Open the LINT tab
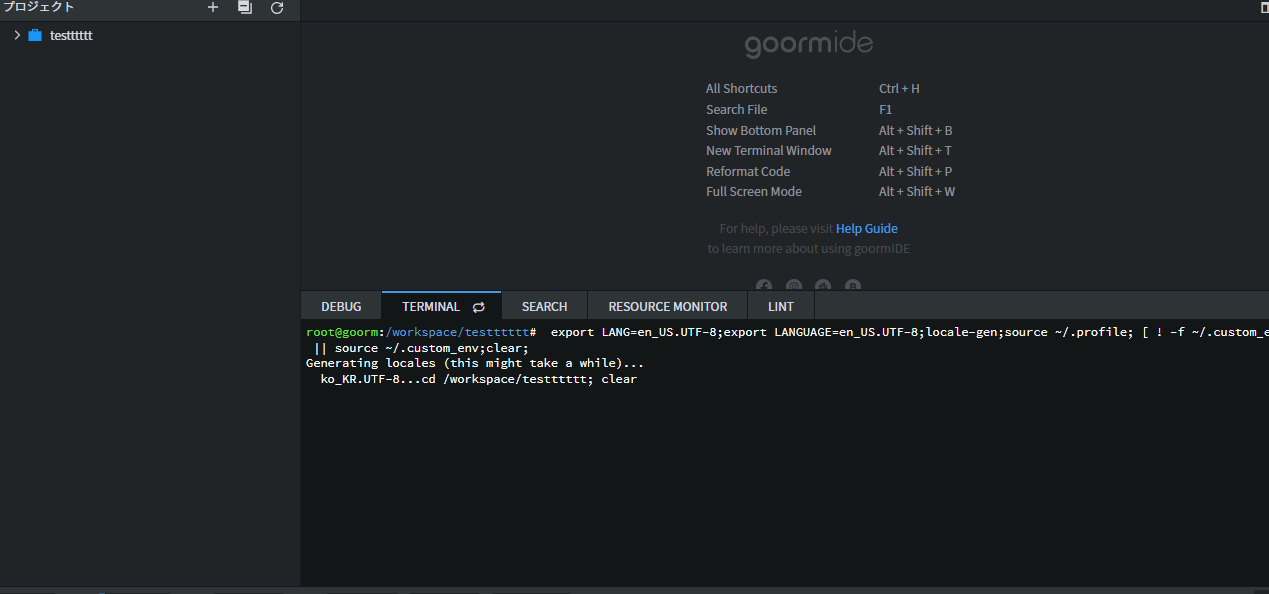This screenshot has height=594, width=1269. (781, 307)
